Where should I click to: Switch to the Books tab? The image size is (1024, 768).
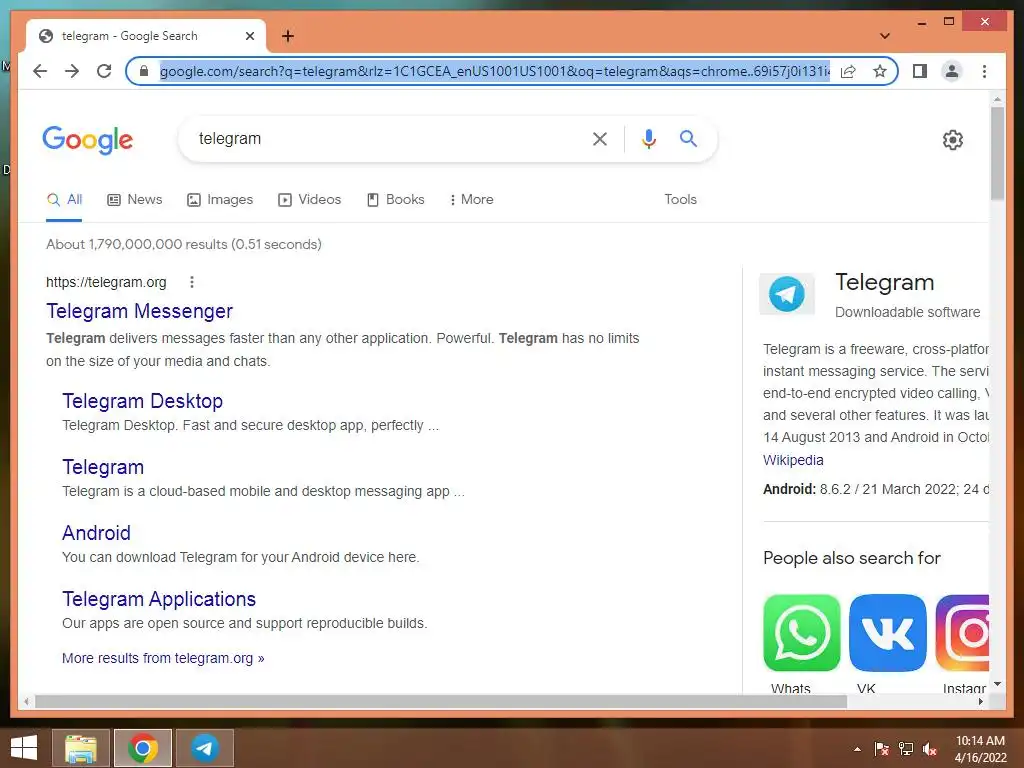396,200
